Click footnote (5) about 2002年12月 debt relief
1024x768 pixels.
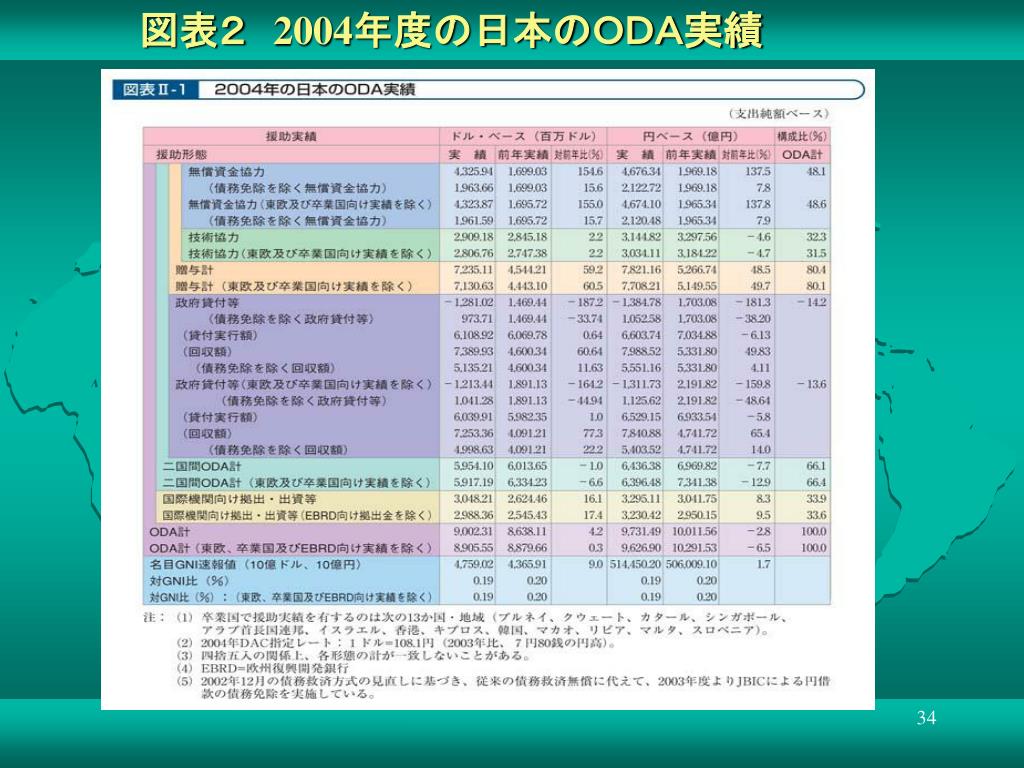(x=502, y=688)
